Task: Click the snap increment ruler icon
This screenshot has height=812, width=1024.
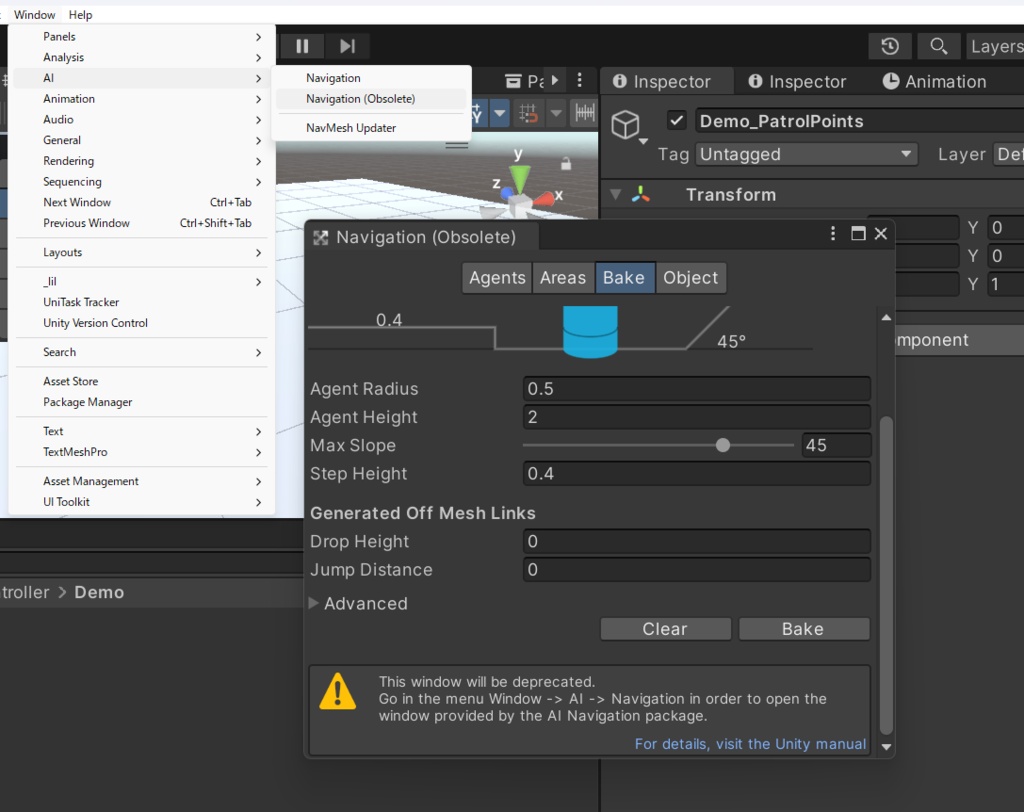Action: tap(584, 113)
